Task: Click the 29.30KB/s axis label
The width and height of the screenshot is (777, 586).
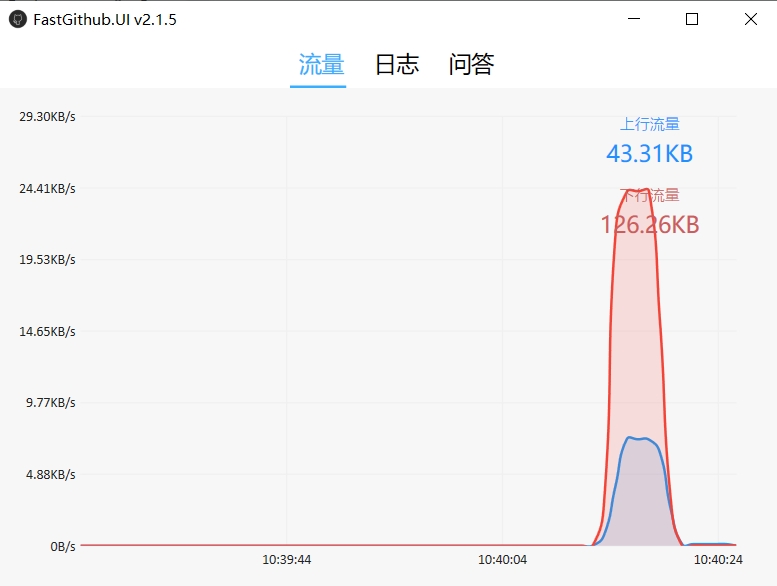Action: (x=47, y=116)
